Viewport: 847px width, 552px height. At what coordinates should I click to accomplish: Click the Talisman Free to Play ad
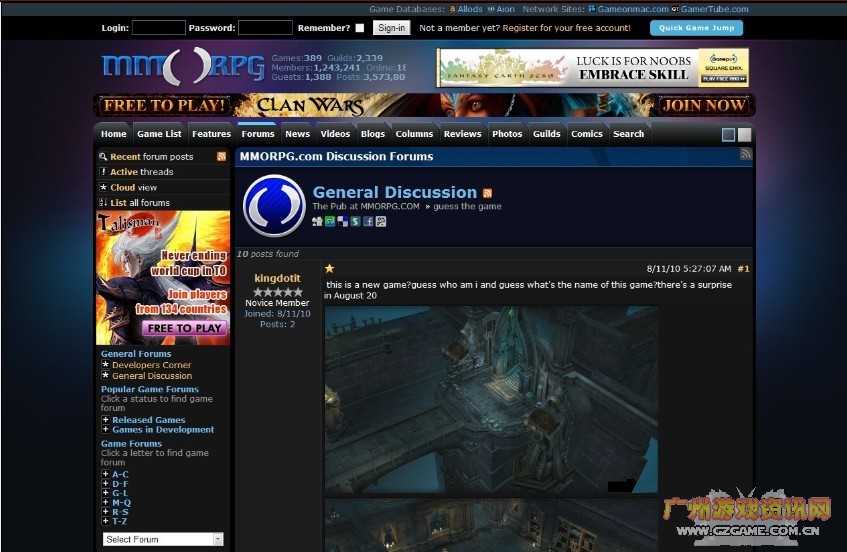coord(163,278)
